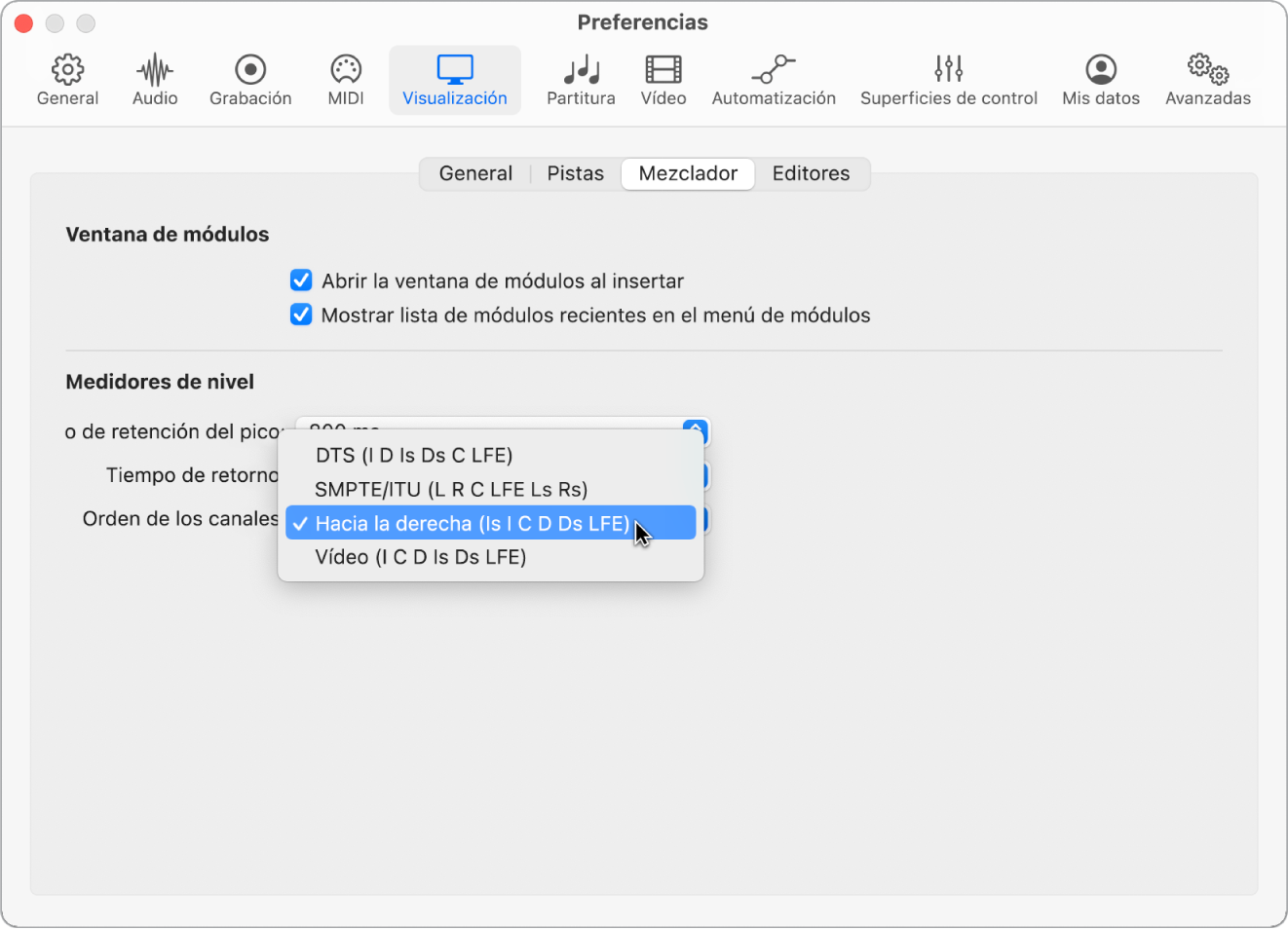
Task: Disable Mostrar lista de módulos recientes
Action: pyautogui.click(x=302, y=316)
